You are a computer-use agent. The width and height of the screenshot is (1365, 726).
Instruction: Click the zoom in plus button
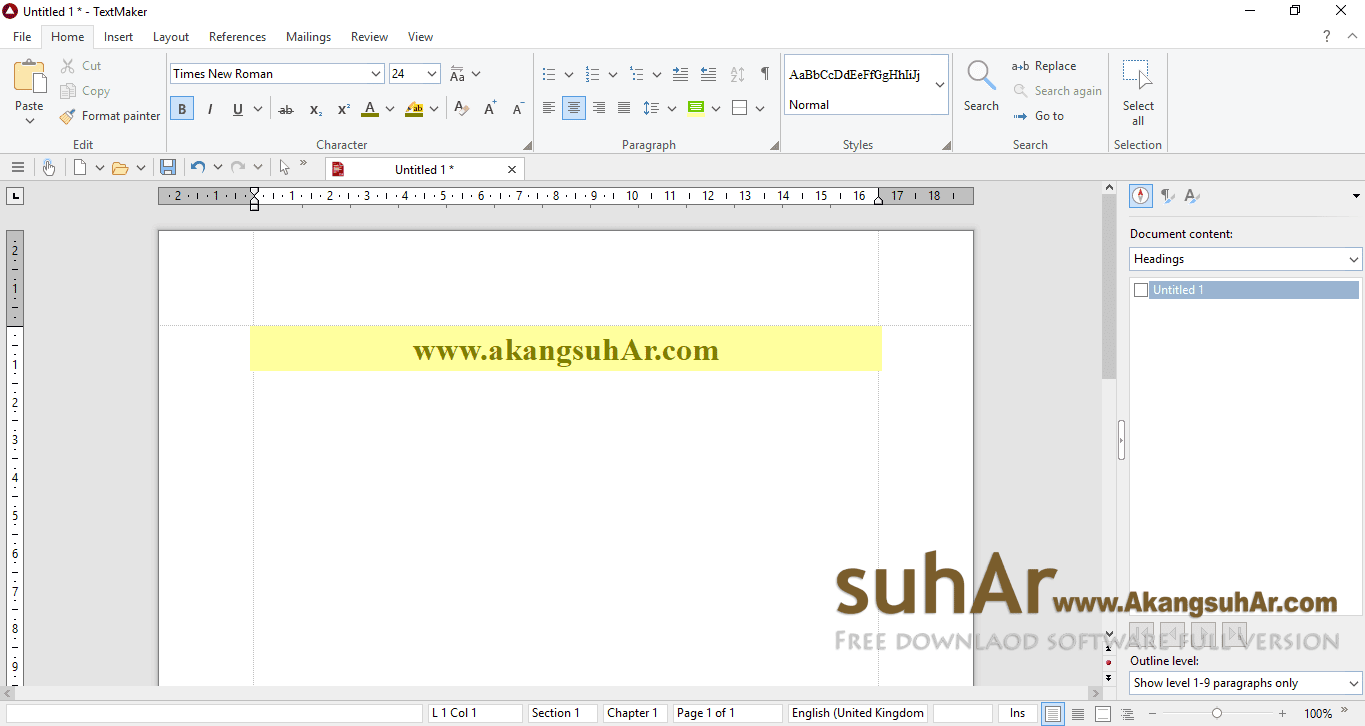[1283, 713]
